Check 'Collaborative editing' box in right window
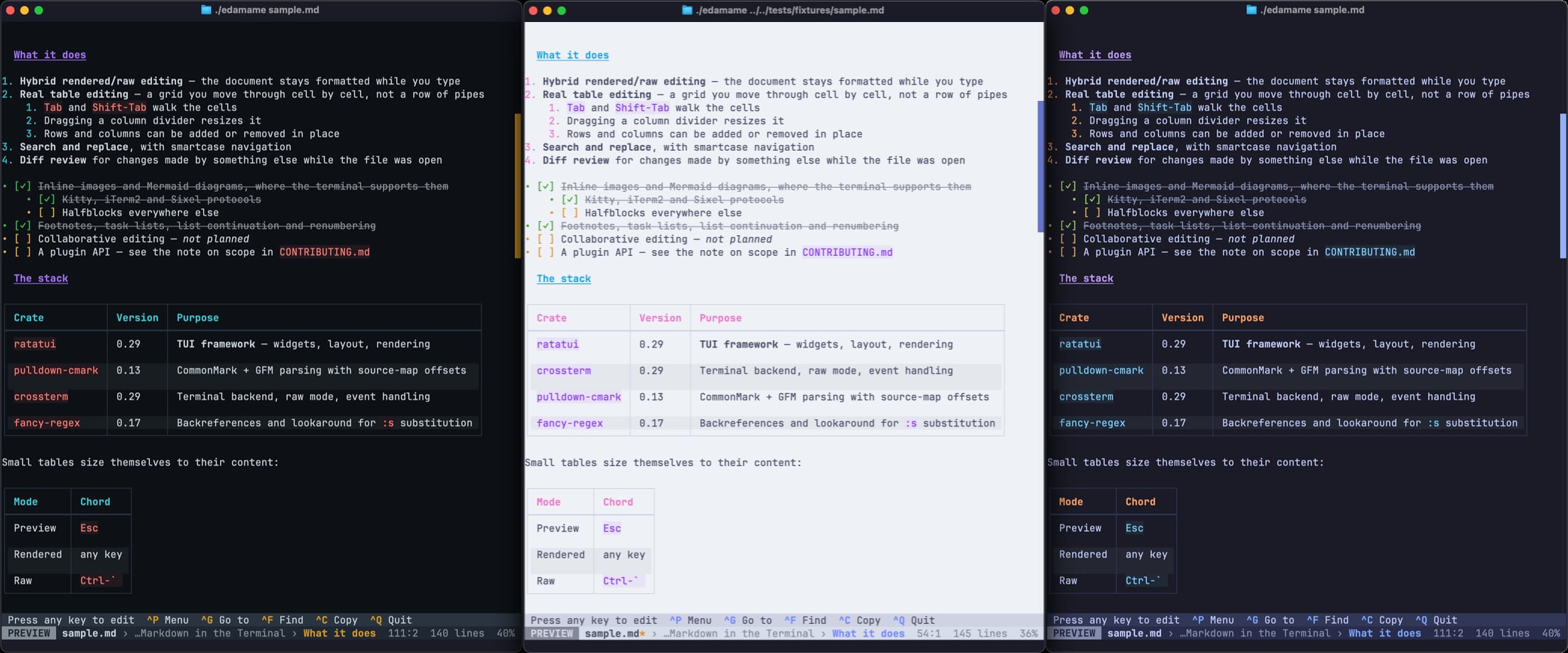 (x=1068, y=239)
